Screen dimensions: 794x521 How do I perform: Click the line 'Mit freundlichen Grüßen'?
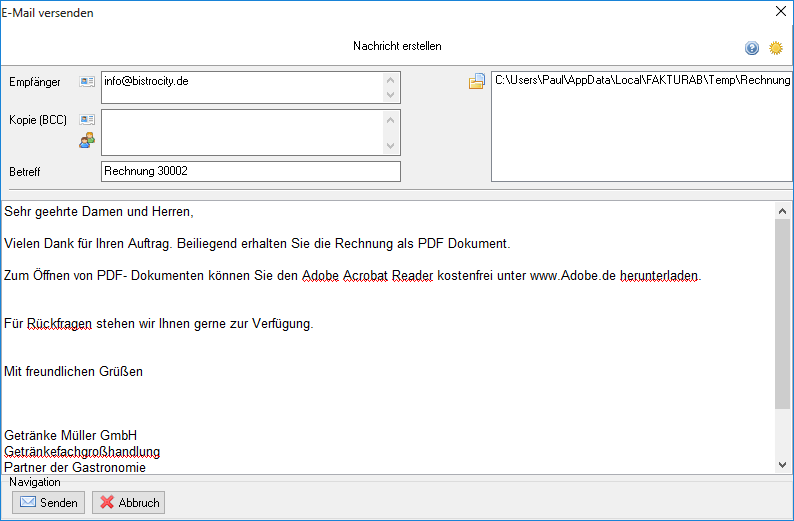(73, 372)
